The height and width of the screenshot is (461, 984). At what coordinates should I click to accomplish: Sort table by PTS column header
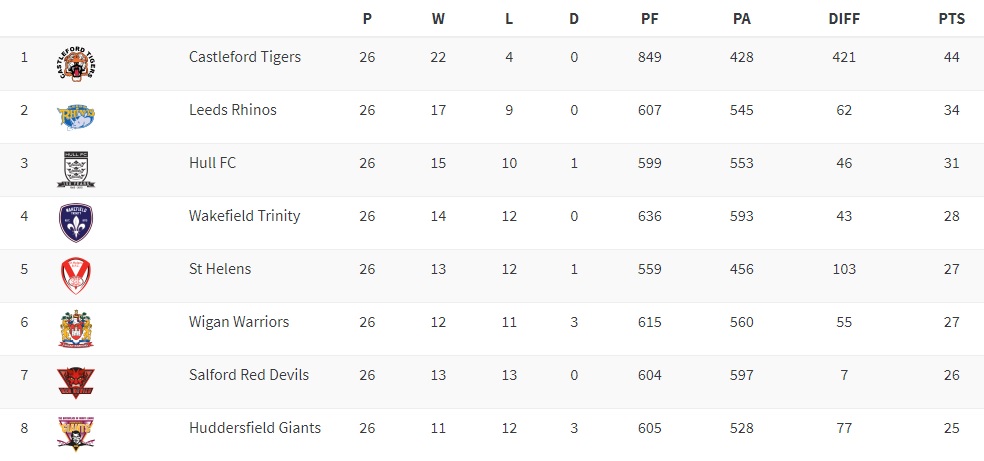(951, 19)
